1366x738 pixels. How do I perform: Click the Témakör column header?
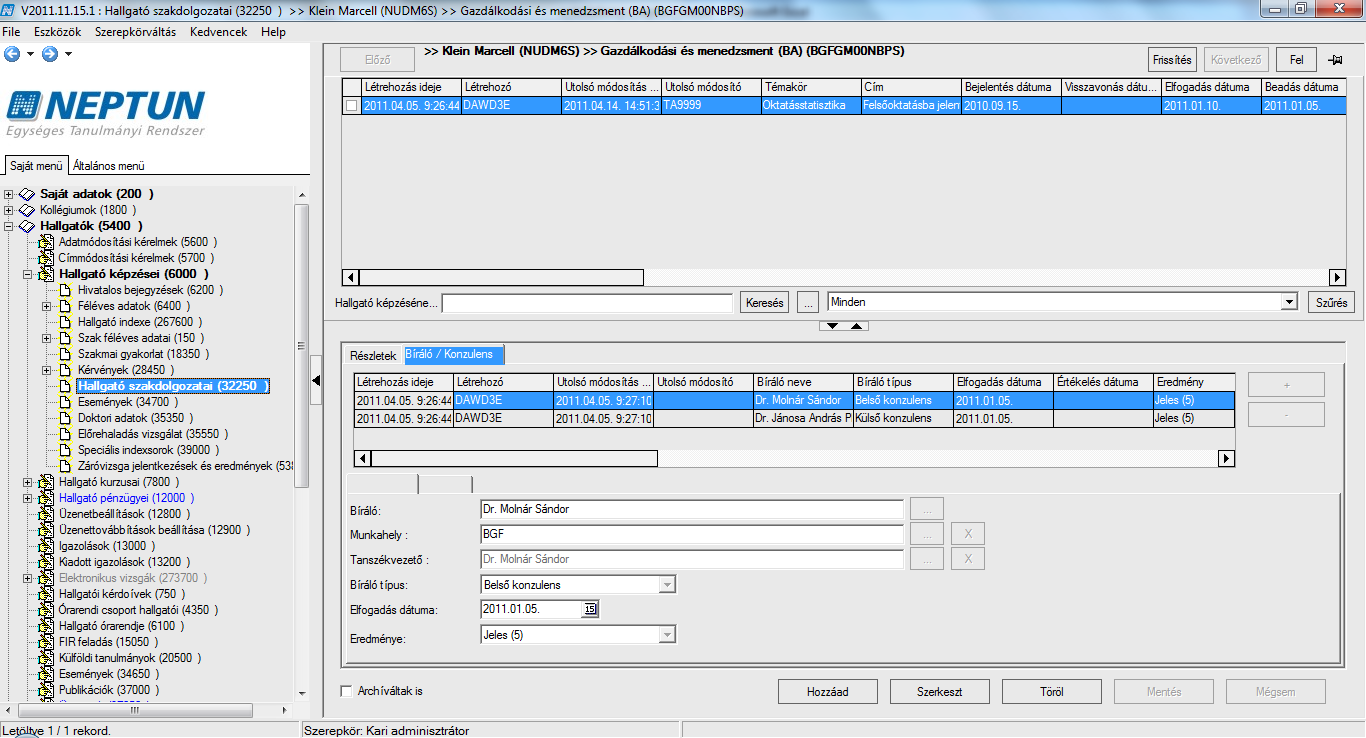811,87
